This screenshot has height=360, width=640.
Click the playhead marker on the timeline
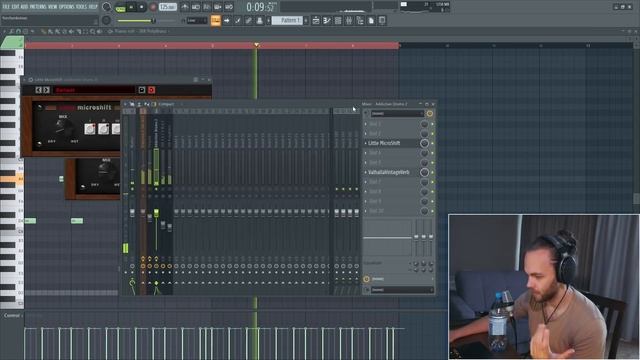tap(256, 45)
